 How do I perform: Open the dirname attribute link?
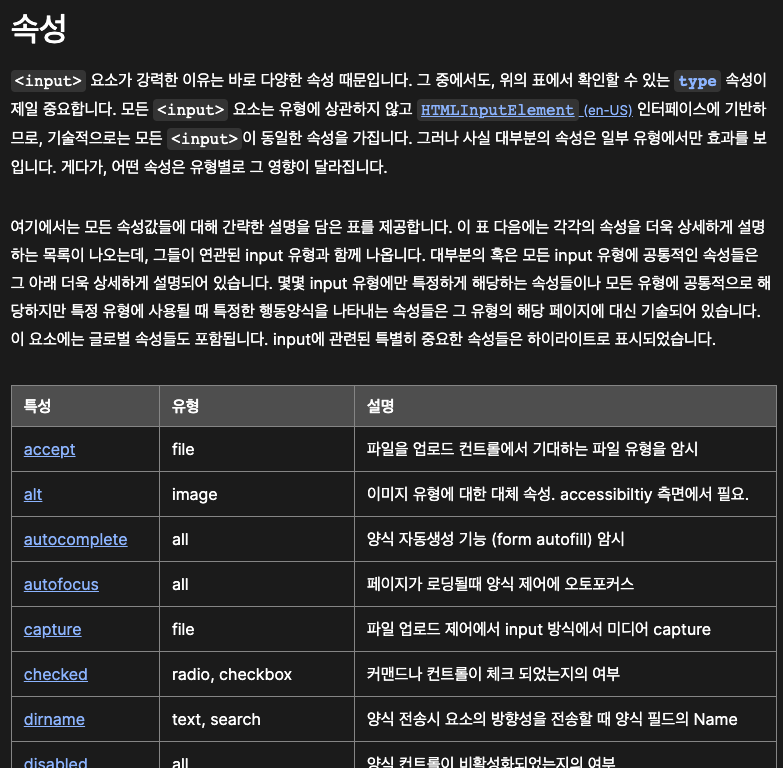54,719
